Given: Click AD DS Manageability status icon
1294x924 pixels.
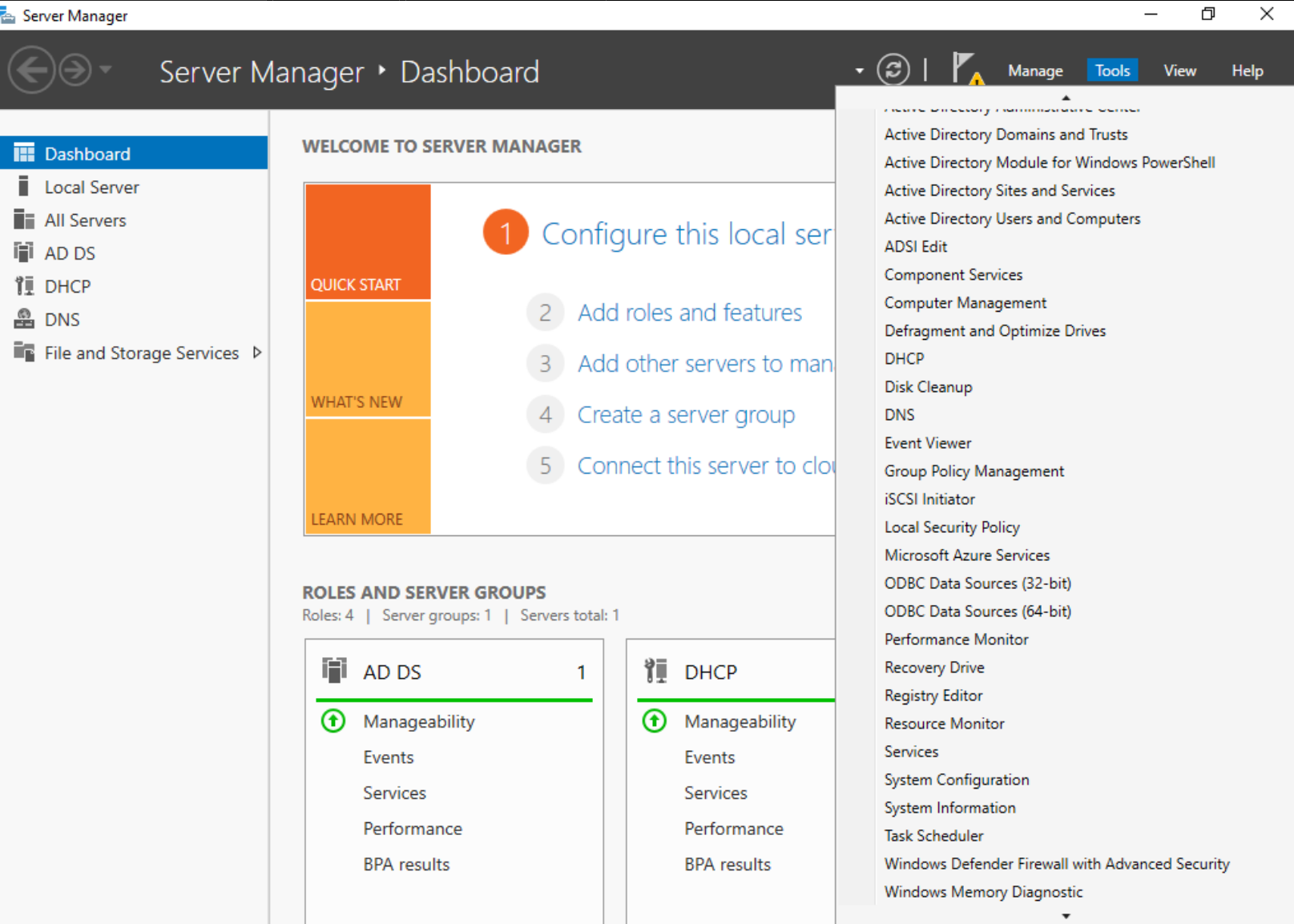Looking at the screenshot, I should click(333, 721).
